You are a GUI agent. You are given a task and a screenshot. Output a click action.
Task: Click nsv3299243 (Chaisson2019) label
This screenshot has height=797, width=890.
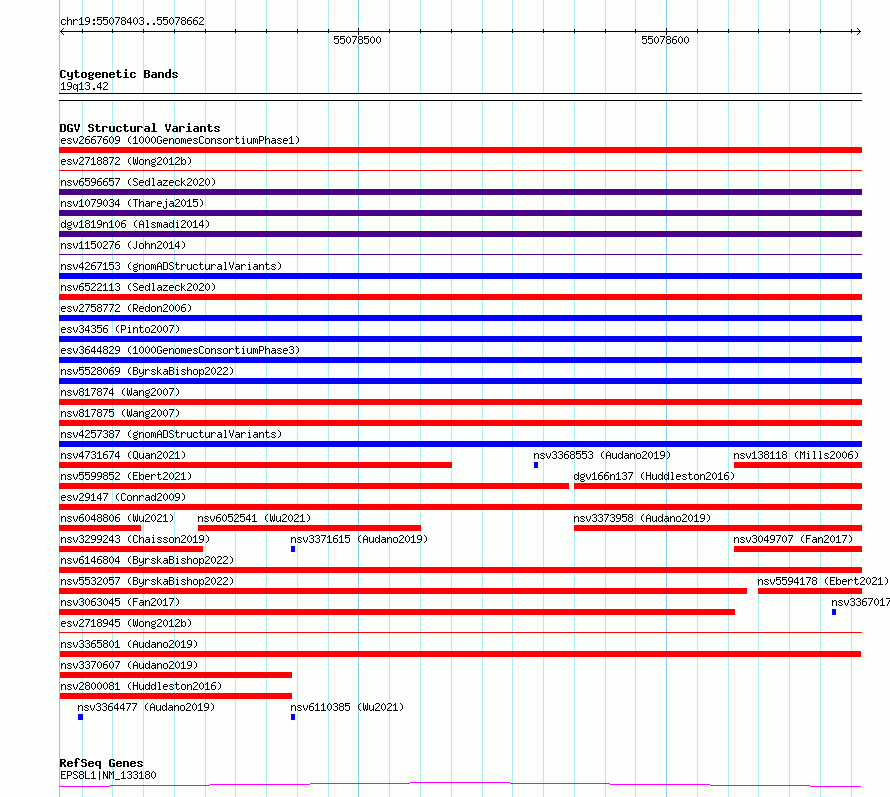(x=135, y=539)
